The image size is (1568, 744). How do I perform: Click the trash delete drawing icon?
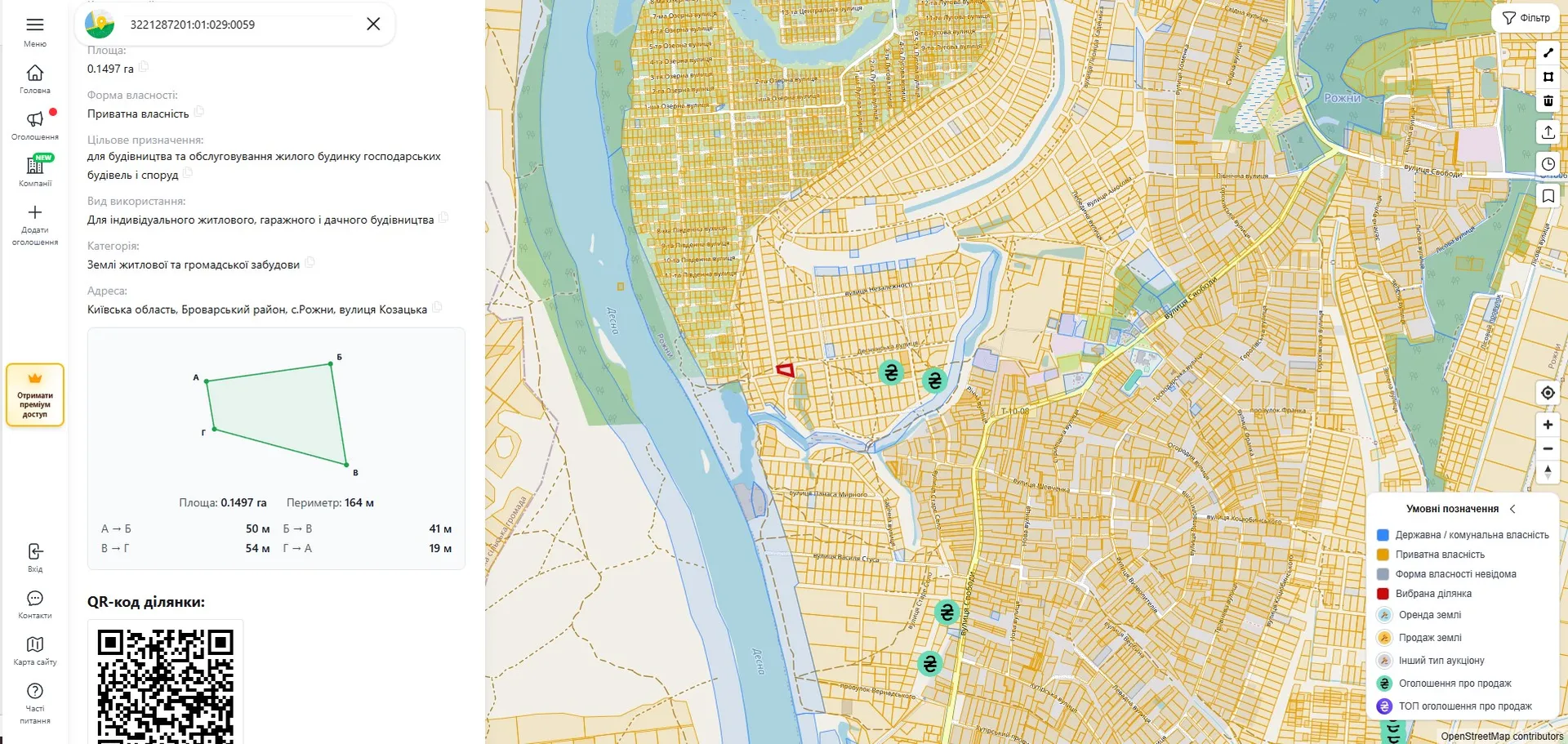pyautogui.click(x=1548, y=101)
